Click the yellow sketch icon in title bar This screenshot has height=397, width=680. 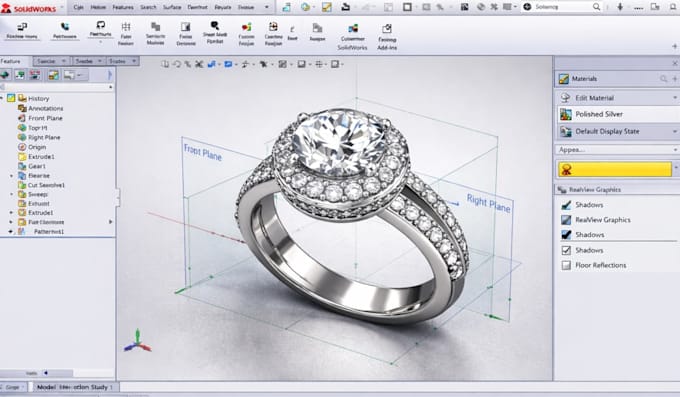point(326,7)
